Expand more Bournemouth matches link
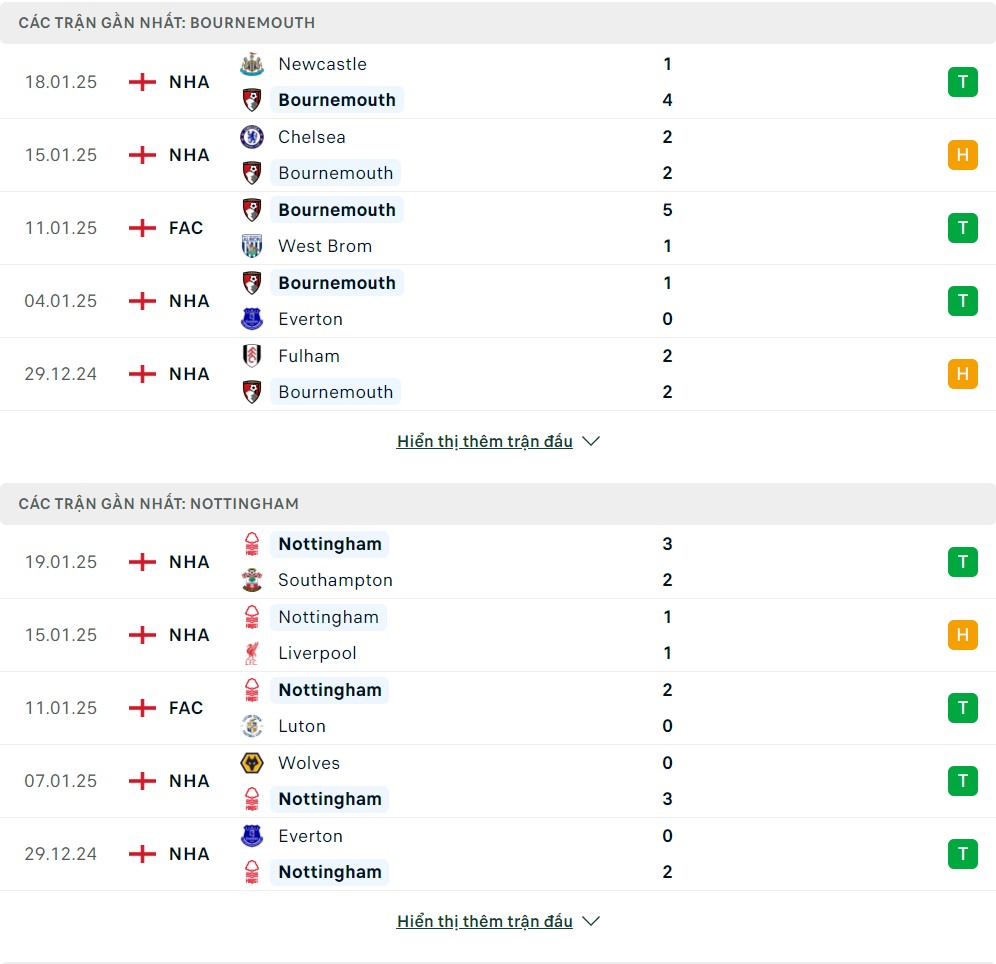This screenshot has width=996, height=964. [x=485, y=441]
